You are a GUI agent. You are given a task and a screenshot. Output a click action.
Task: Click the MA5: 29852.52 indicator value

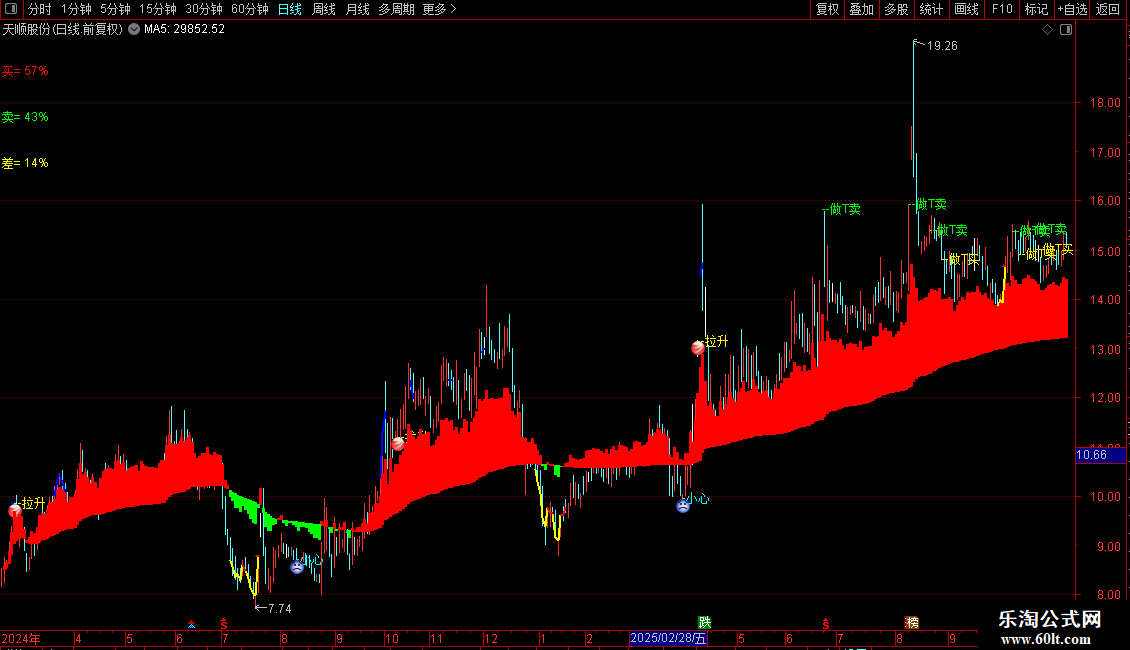(184, 30)
